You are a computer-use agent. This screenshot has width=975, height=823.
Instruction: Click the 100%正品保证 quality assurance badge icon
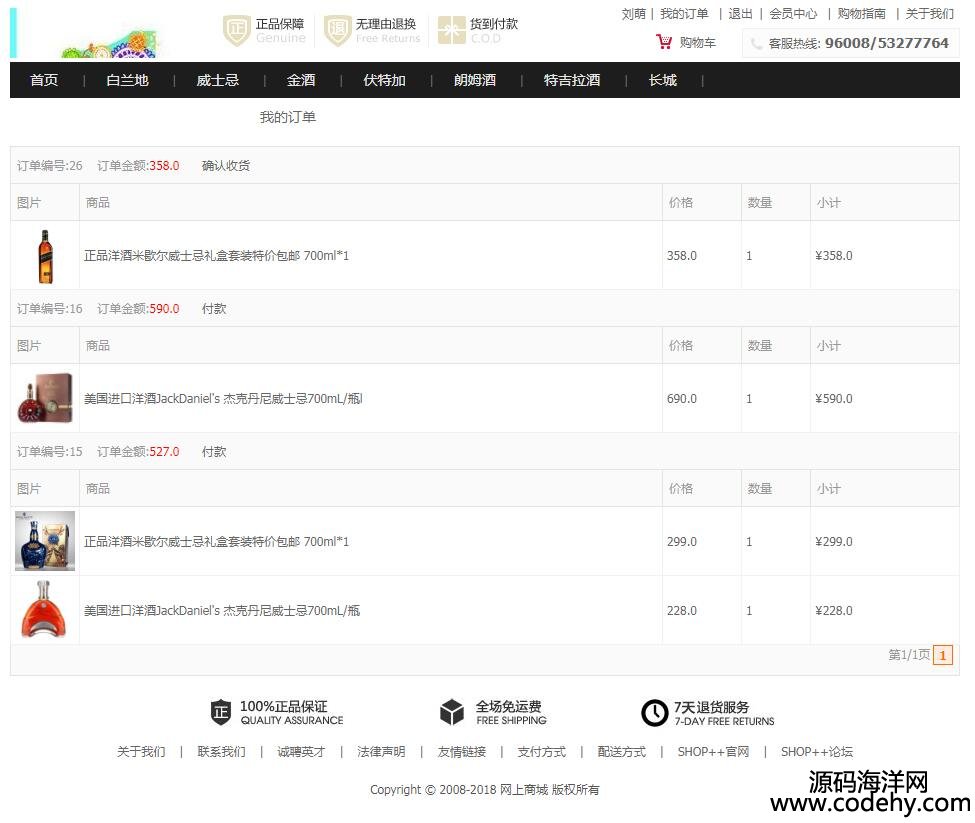[x=221, y=713]
